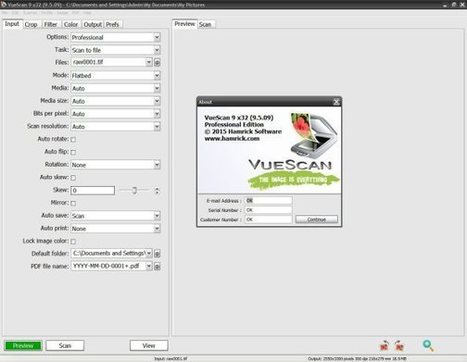Click the Skew stepper arrows
This screenshot has height=362, width=467.
(157, 191)
